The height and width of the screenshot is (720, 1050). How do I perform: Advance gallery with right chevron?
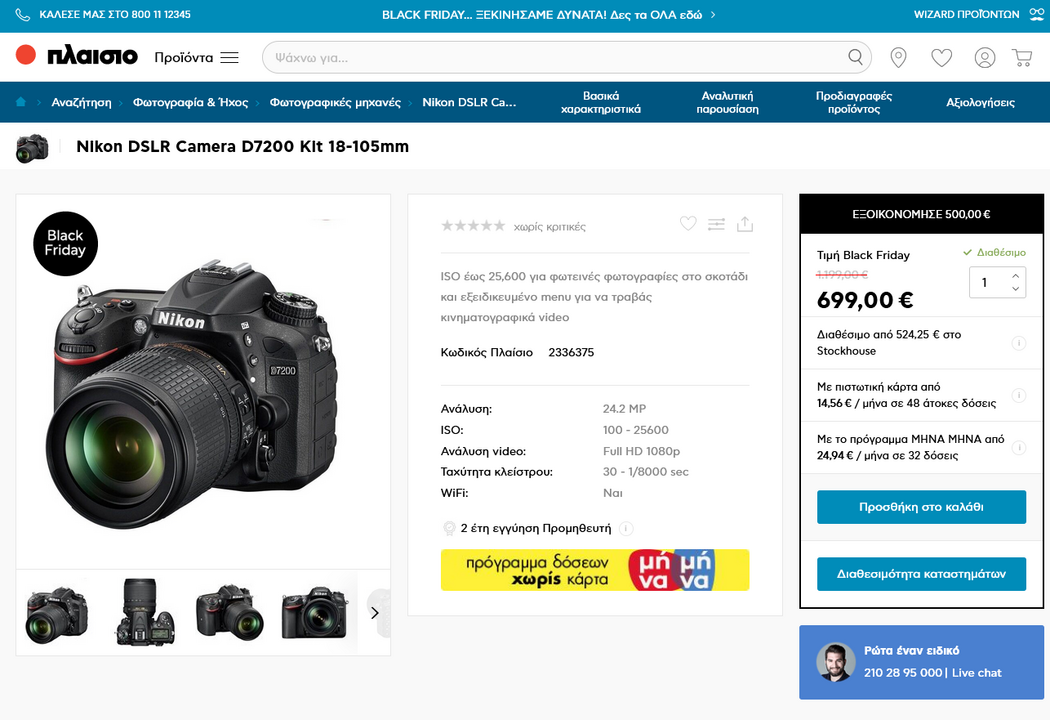[x=375, y=613]
